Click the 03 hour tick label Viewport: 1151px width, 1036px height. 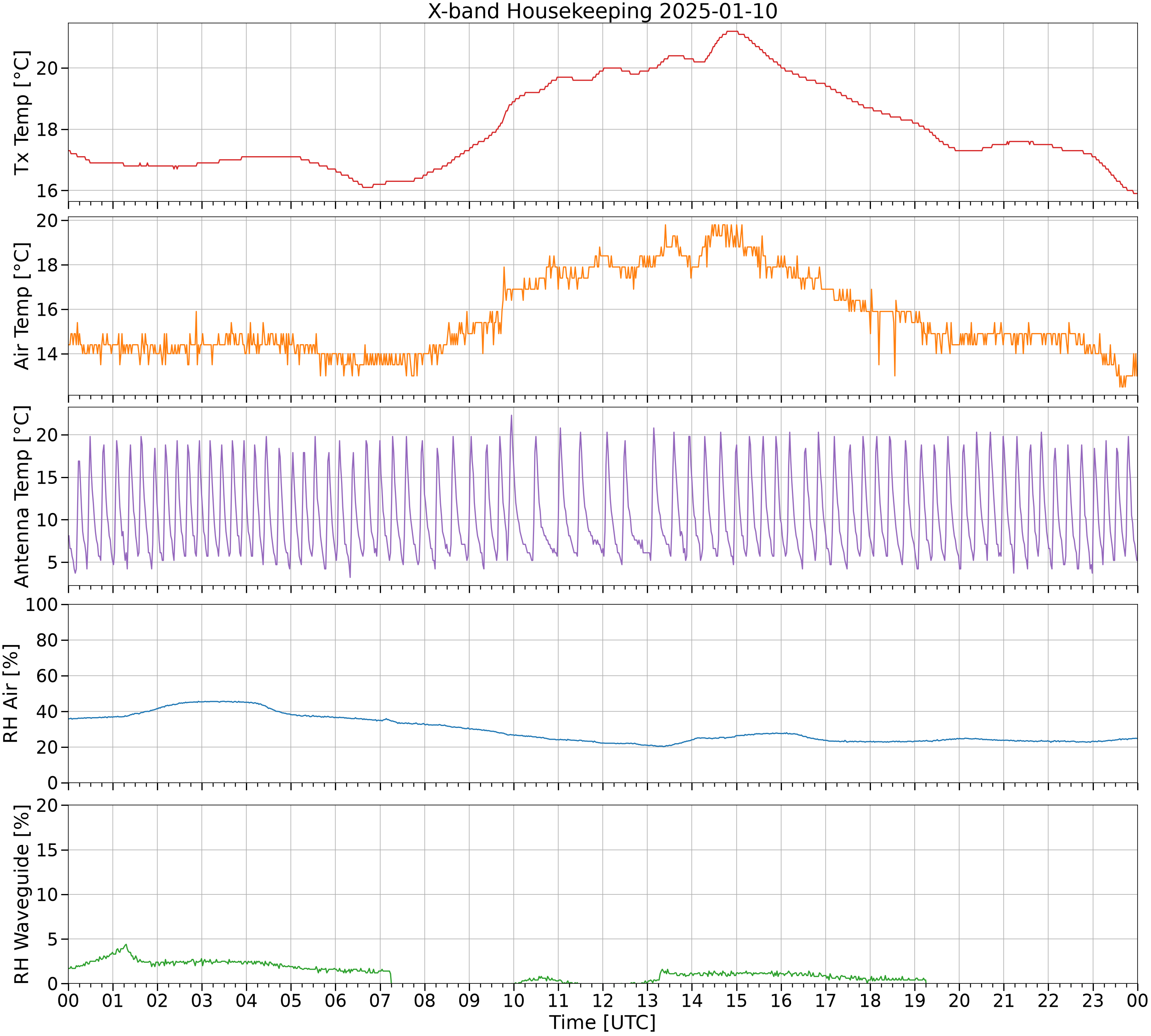[201, 1000]
